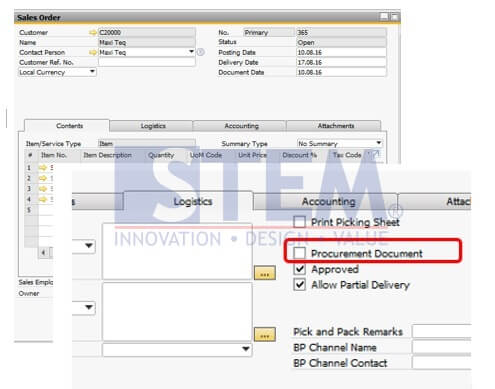The width and height of the screenshot is (495, 389).
Task: Uncheck the Approved checkbox
Action: tap(299, 269)
